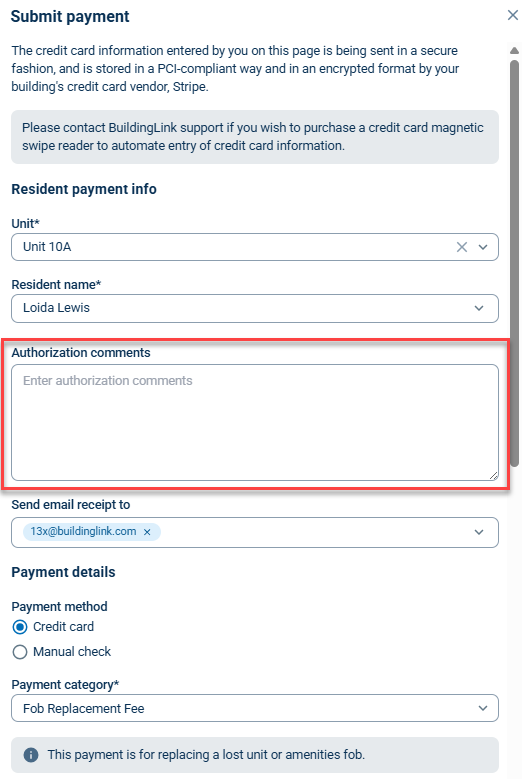The image size is (525, 779).
Task: Remove 13x@buildinglink.com email chip
Action: pyautogui.click(x=147, y=532)
